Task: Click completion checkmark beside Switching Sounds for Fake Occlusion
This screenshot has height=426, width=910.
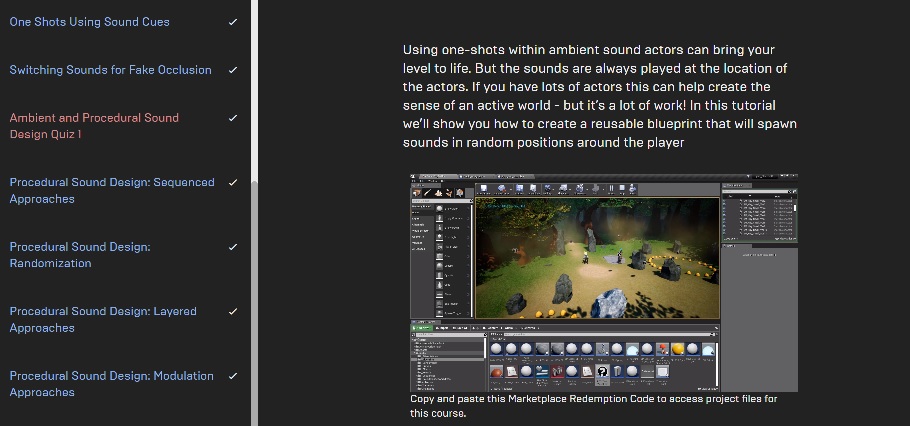Action: coord(233,70)
